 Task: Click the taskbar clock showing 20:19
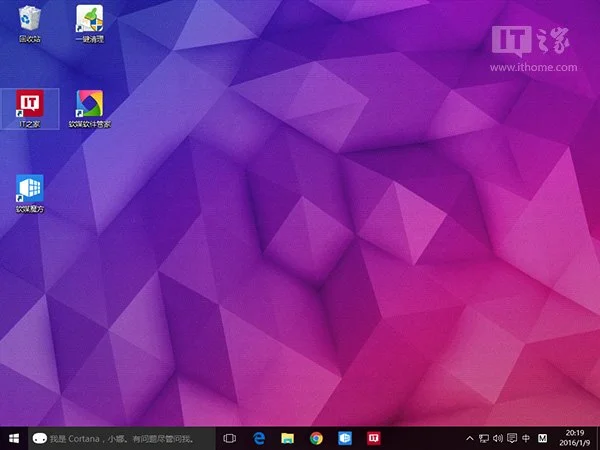point(575,438)
